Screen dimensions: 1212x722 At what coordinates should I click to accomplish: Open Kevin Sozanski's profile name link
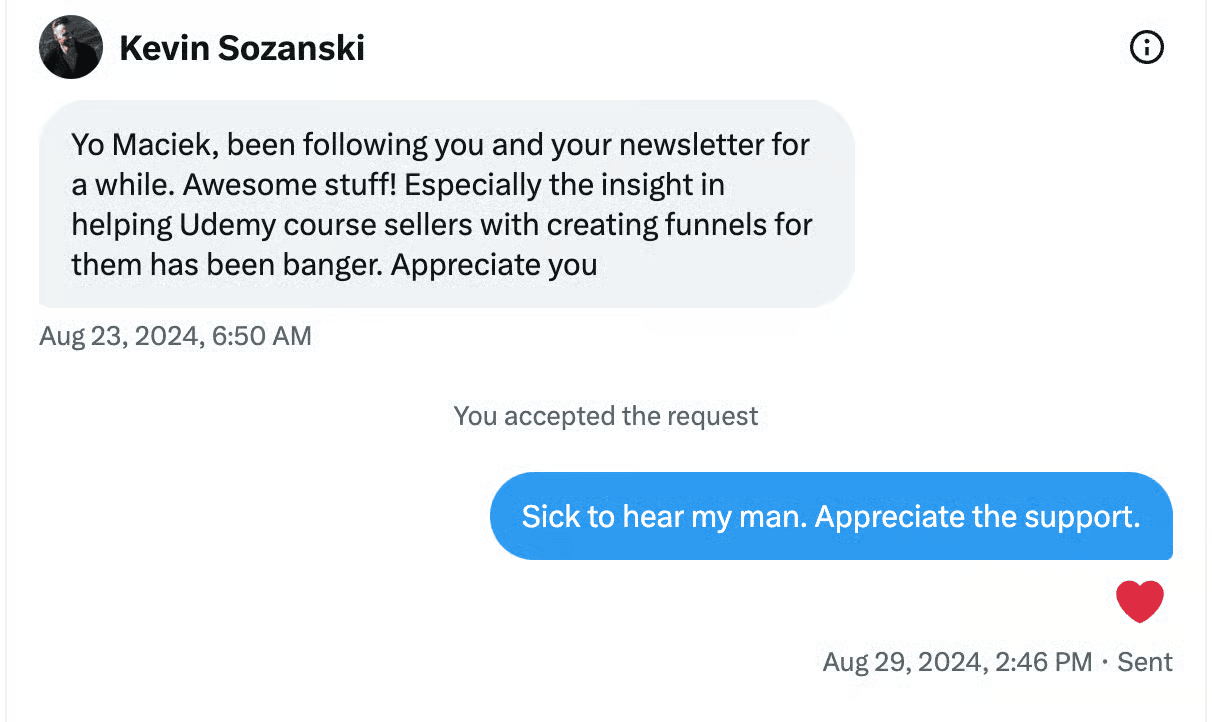[x=241, y=48]
